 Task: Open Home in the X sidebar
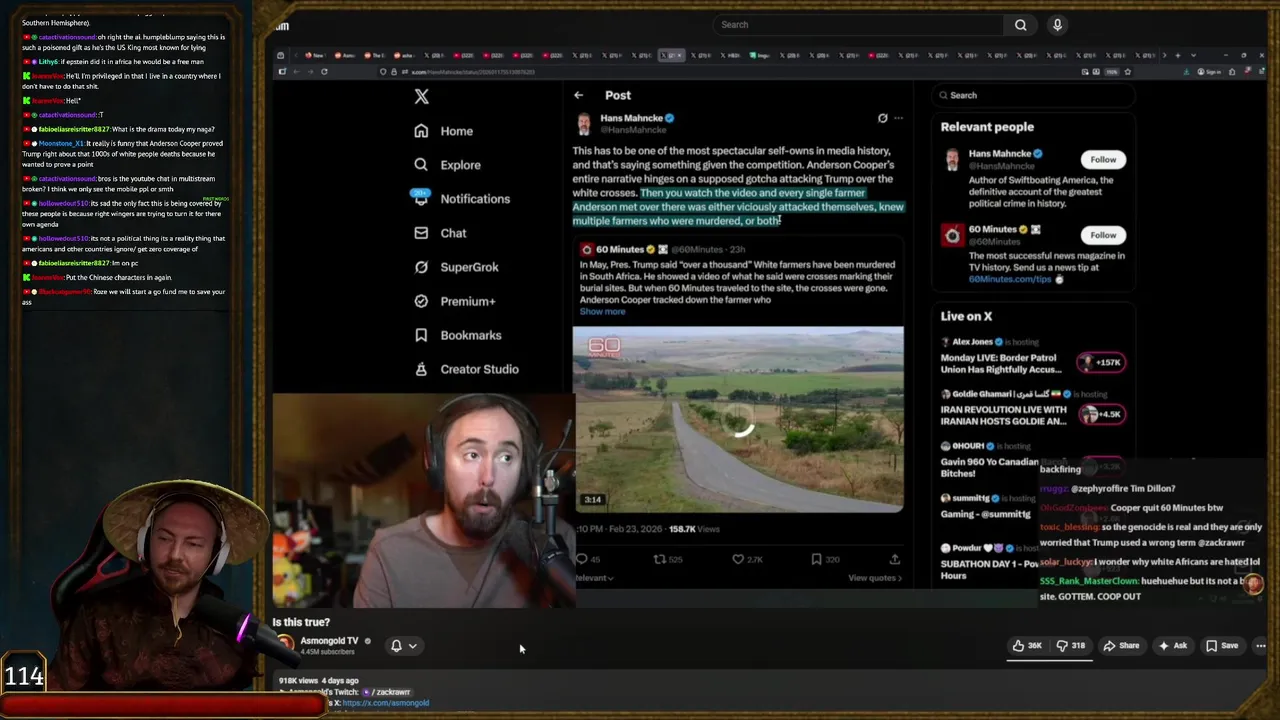pos(457,131)
